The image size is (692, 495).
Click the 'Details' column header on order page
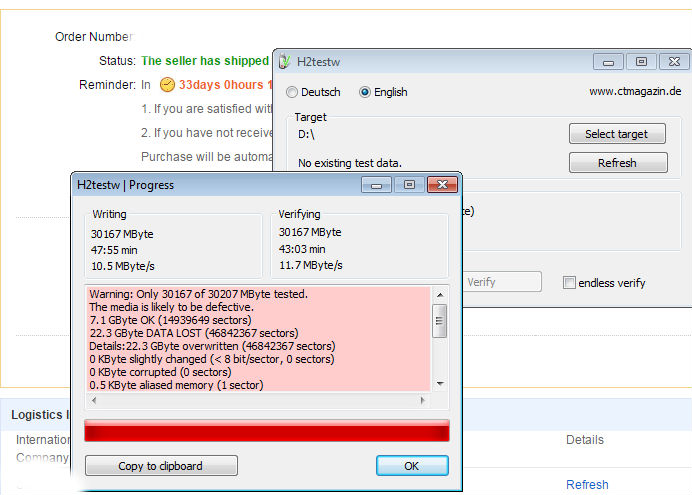click(585, 440)
